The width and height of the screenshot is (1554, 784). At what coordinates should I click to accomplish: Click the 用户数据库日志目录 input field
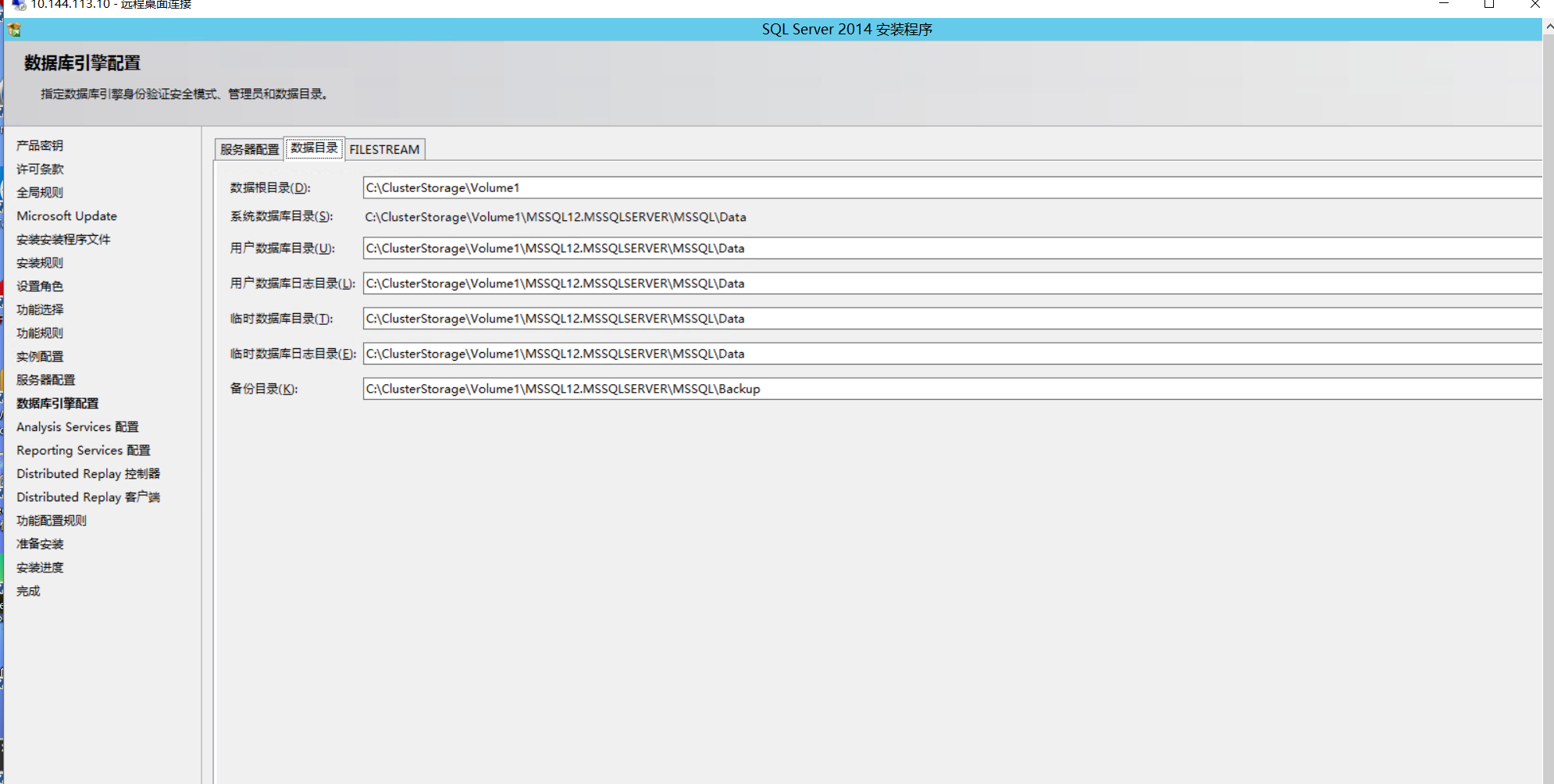click(952, 283)
